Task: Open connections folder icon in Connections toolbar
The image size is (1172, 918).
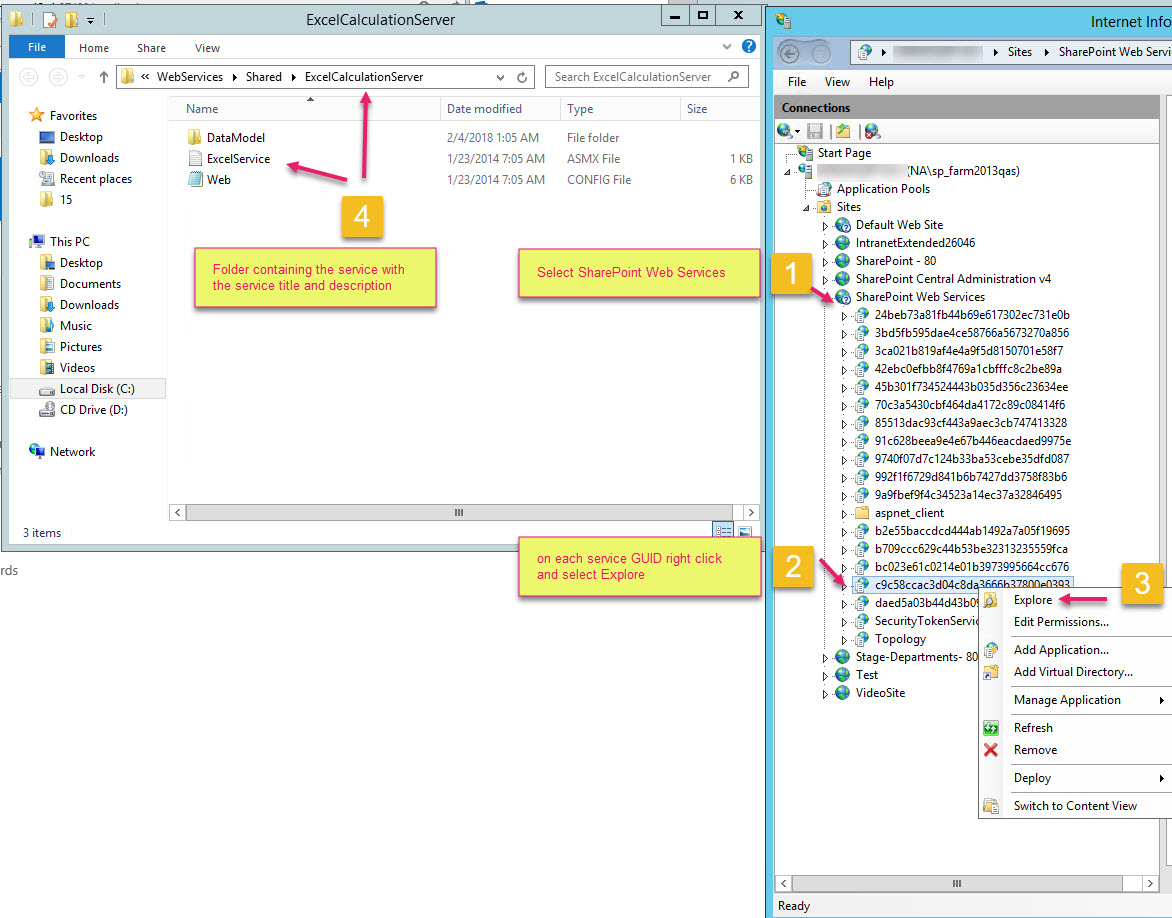Action: (x=843, y=131)
